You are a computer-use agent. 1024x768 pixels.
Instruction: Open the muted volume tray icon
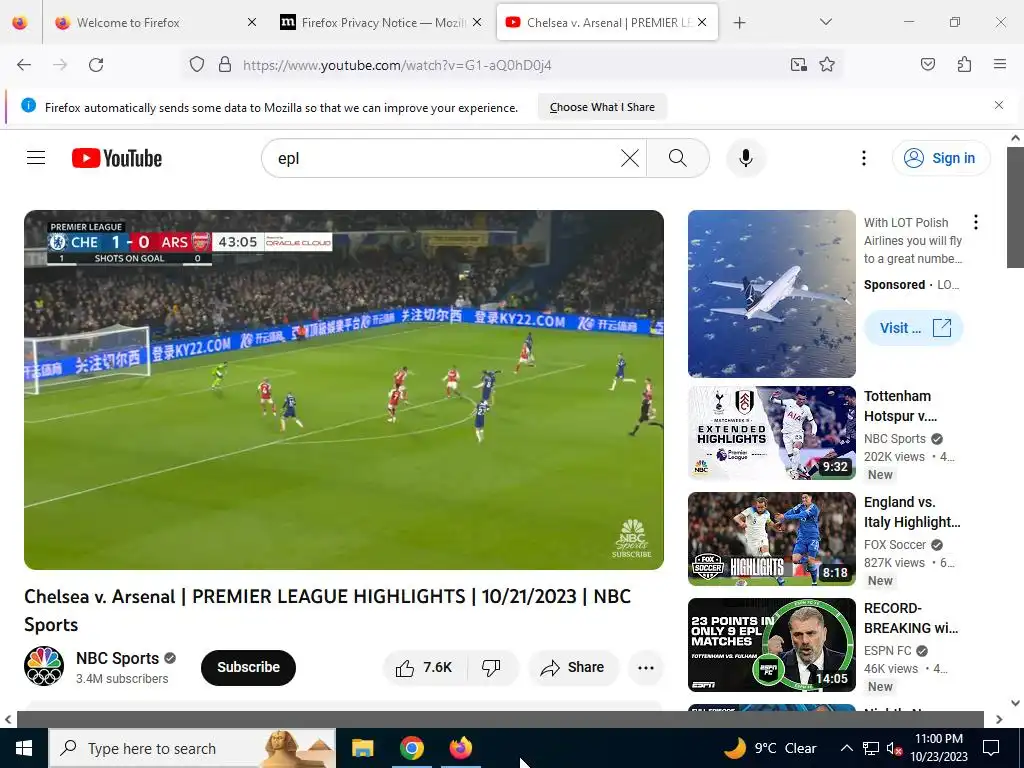[894, 749]
